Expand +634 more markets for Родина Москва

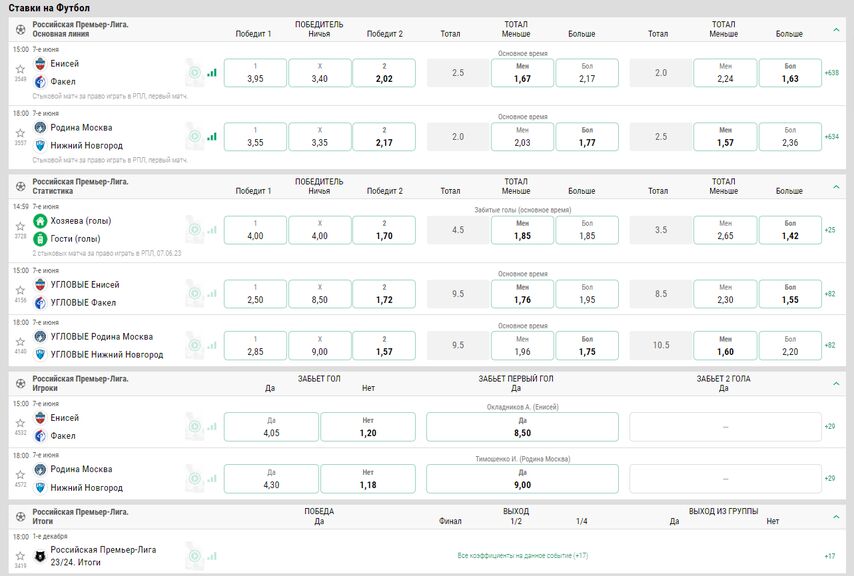point(832,137)
